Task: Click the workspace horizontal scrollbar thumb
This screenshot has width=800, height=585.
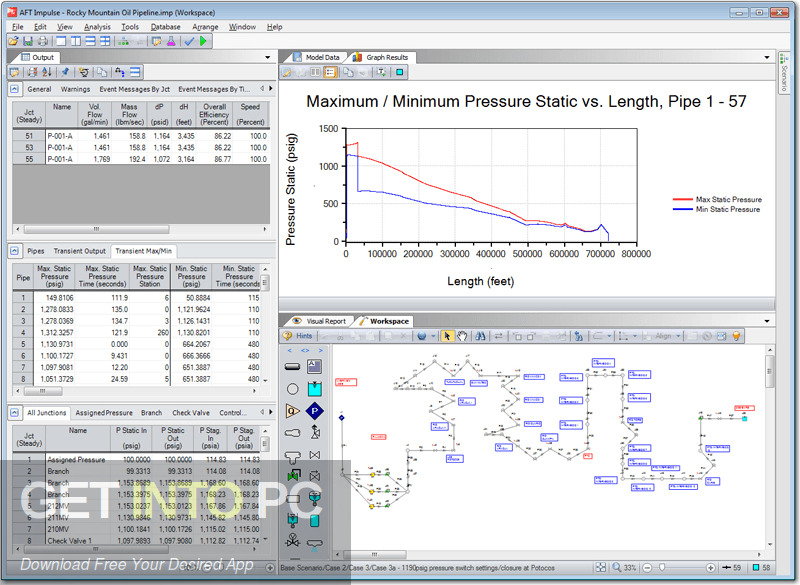Action: (375, 554)
